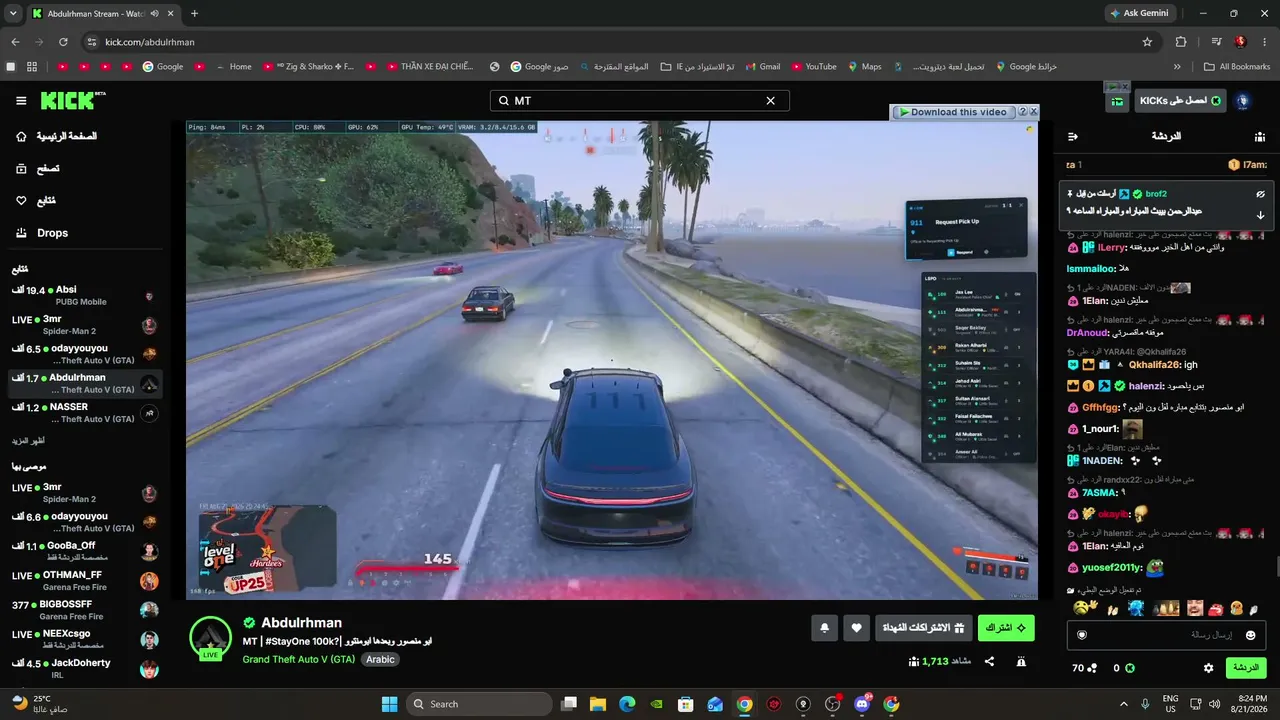Open the All Bookmarks folder
This screenshot has height=720, width=1280.
(x=1236, y=67)
